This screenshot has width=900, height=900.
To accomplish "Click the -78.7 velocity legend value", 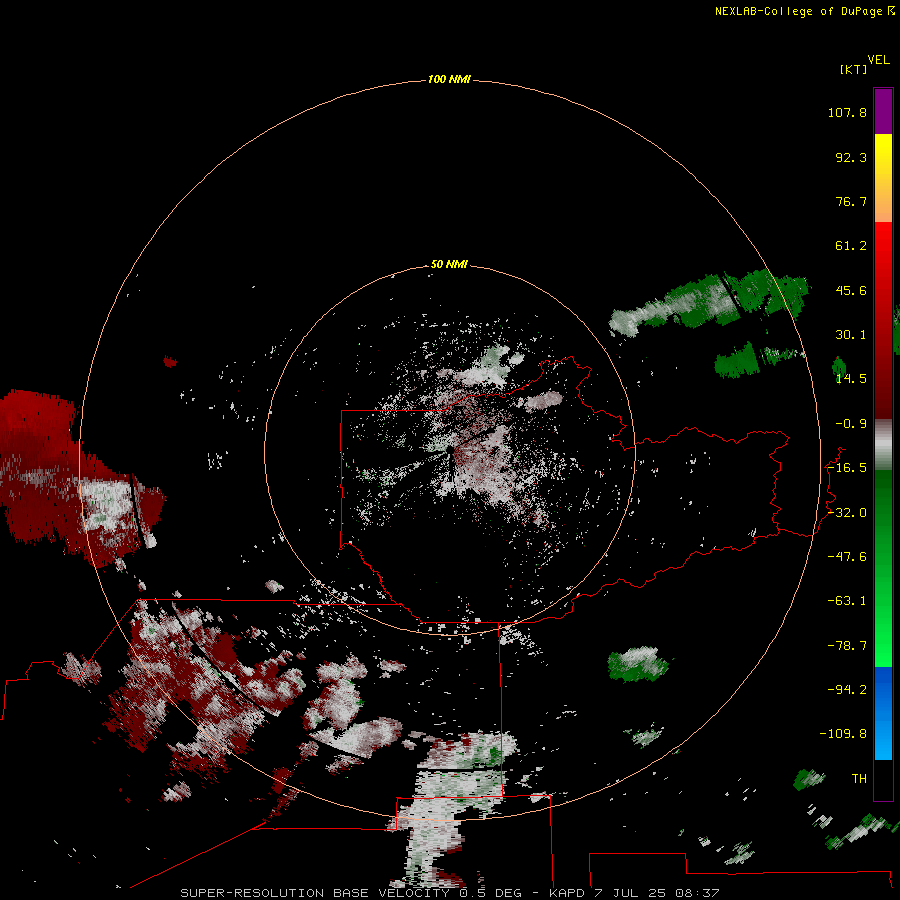I will [847, 646].
